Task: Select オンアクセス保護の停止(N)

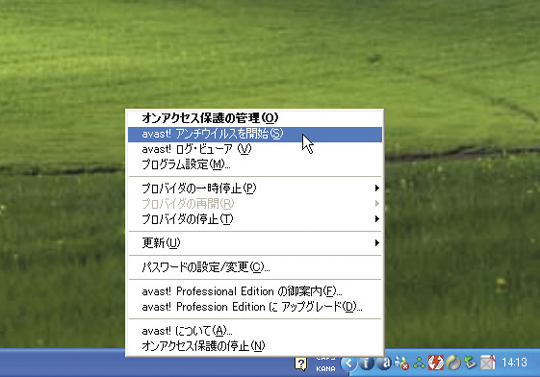Action: click(255, 346)
